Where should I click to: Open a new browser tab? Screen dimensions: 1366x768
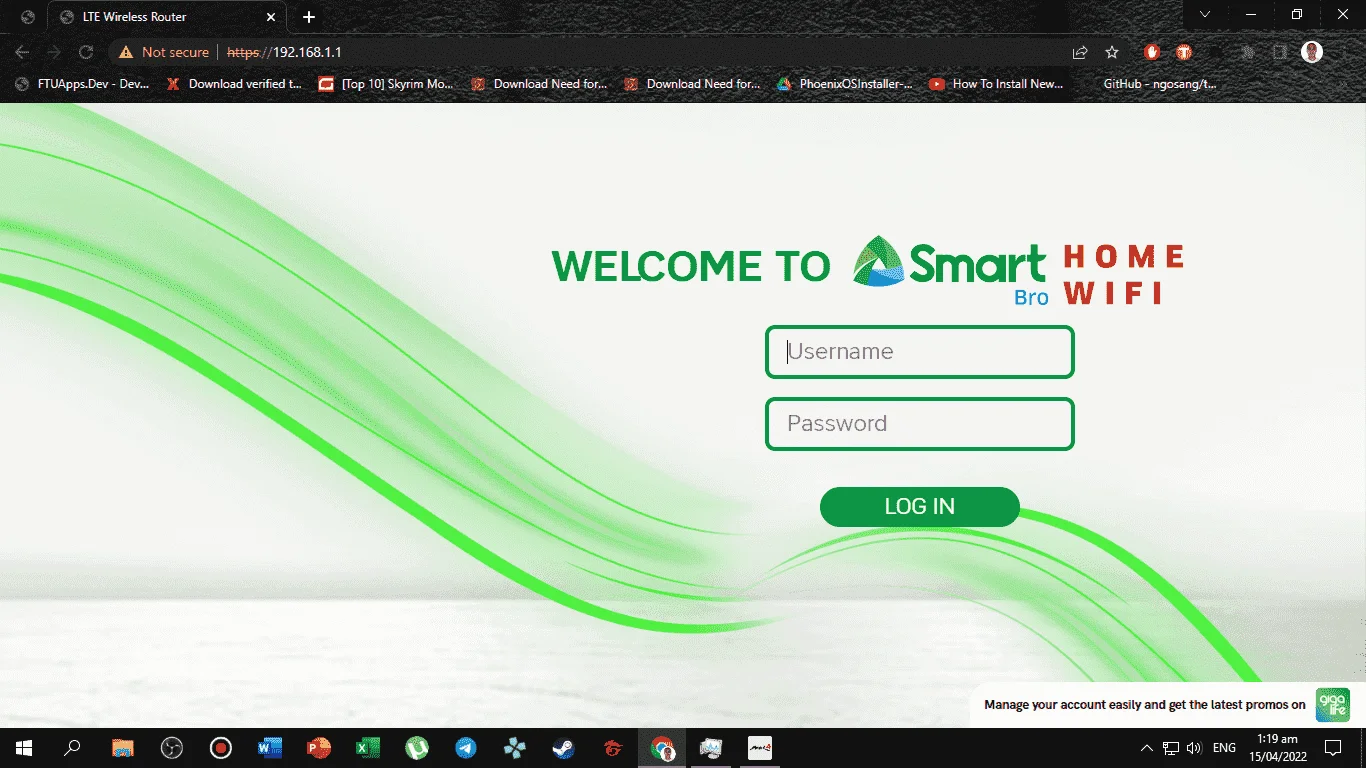tap(309, 17)
